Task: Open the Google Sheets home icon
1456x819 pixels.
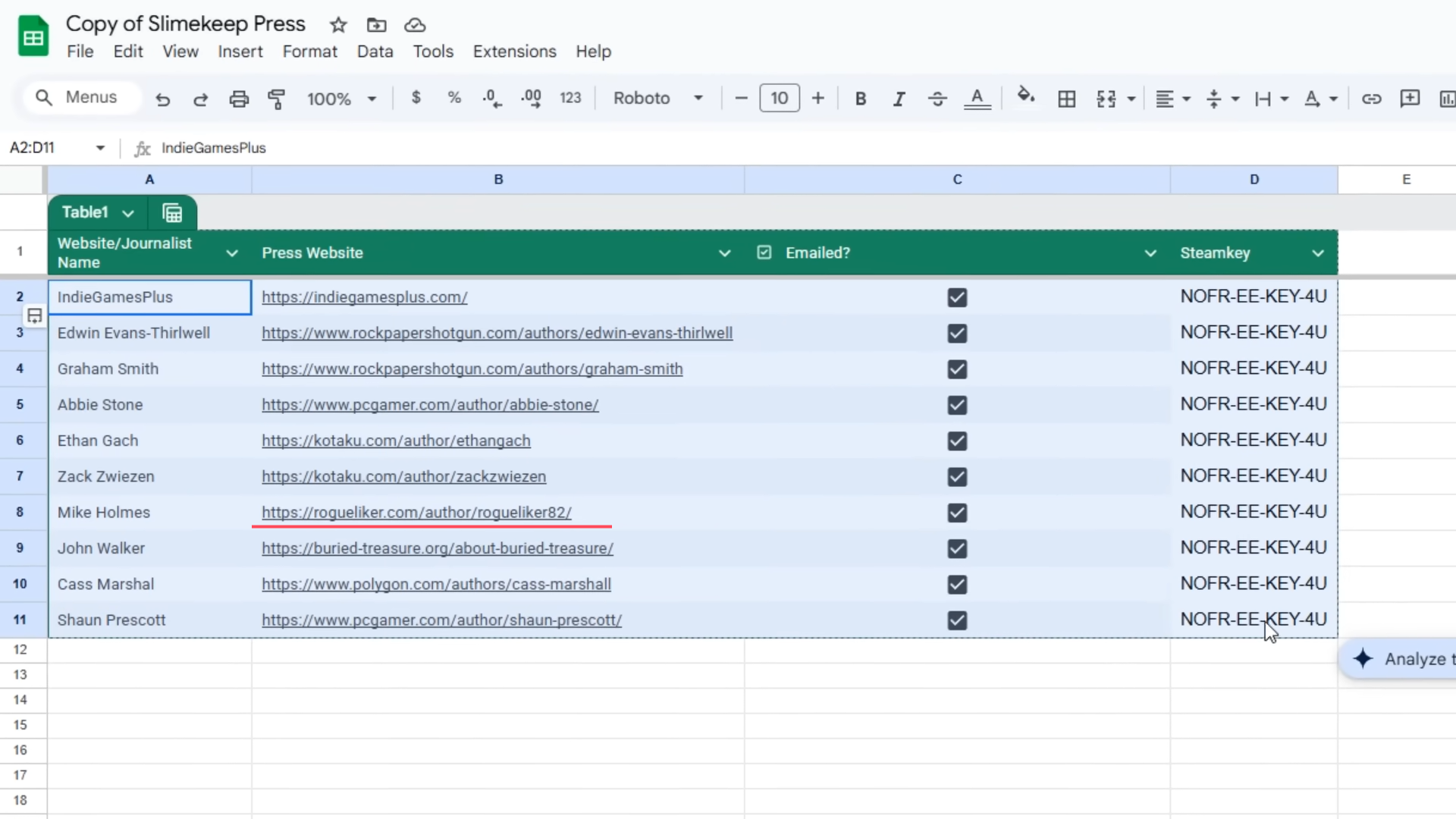Action: click(33, 36)
